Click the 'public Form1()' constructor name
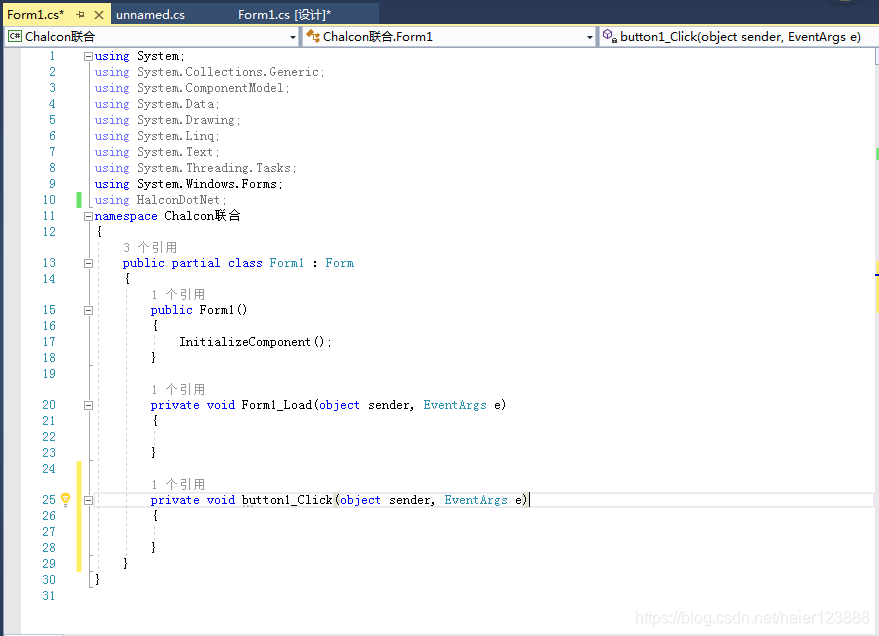 tap(216, 310)
